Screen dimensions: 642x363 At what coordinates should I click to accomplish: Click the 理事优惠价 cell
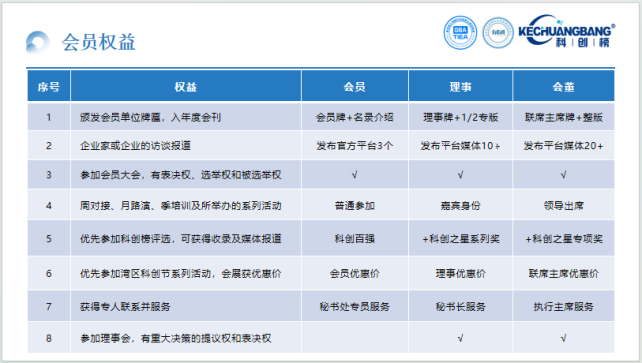[x=460, y=273]
